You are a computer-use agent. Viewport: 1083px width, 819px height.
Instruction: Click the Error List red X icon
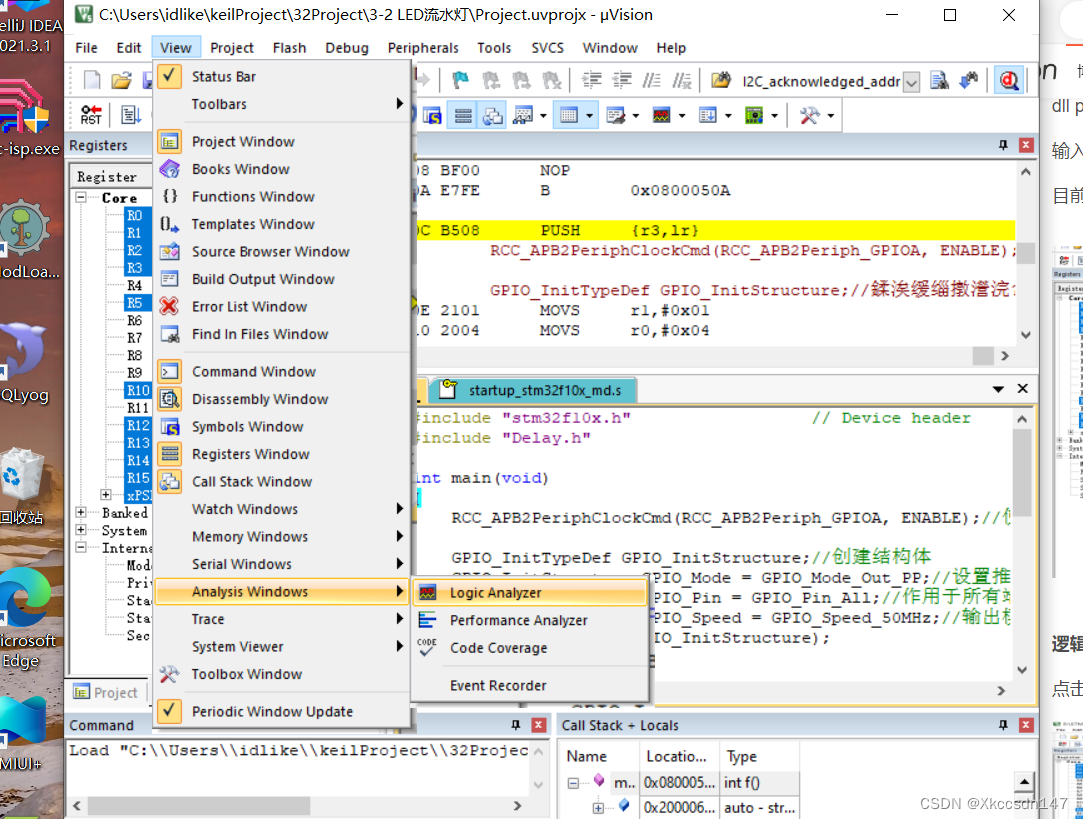pos(170,307)
